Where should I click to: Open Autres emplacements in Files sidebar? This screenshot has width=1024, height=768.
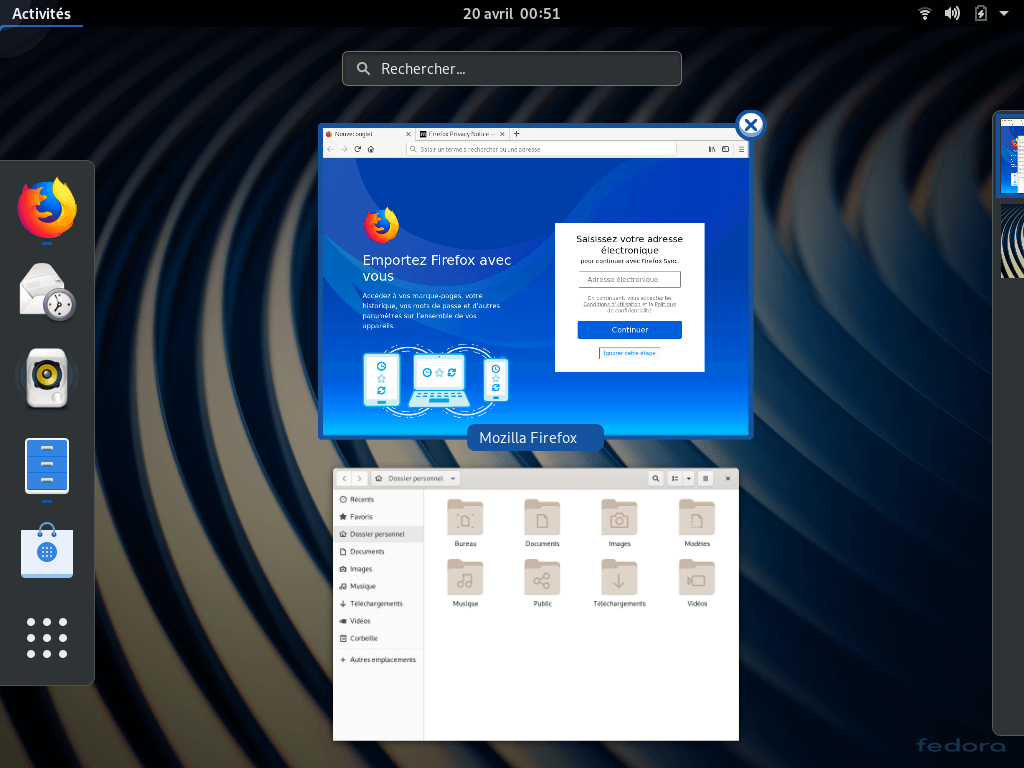click(x=378, y=660)
